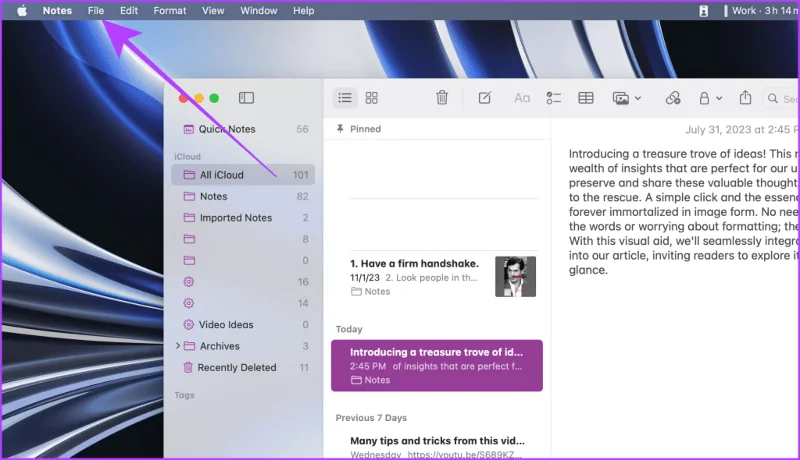Screen dimensions: 800x460
Task: Delete the note with trash icon
Action: pyautogui.click(x=442, y=97)
